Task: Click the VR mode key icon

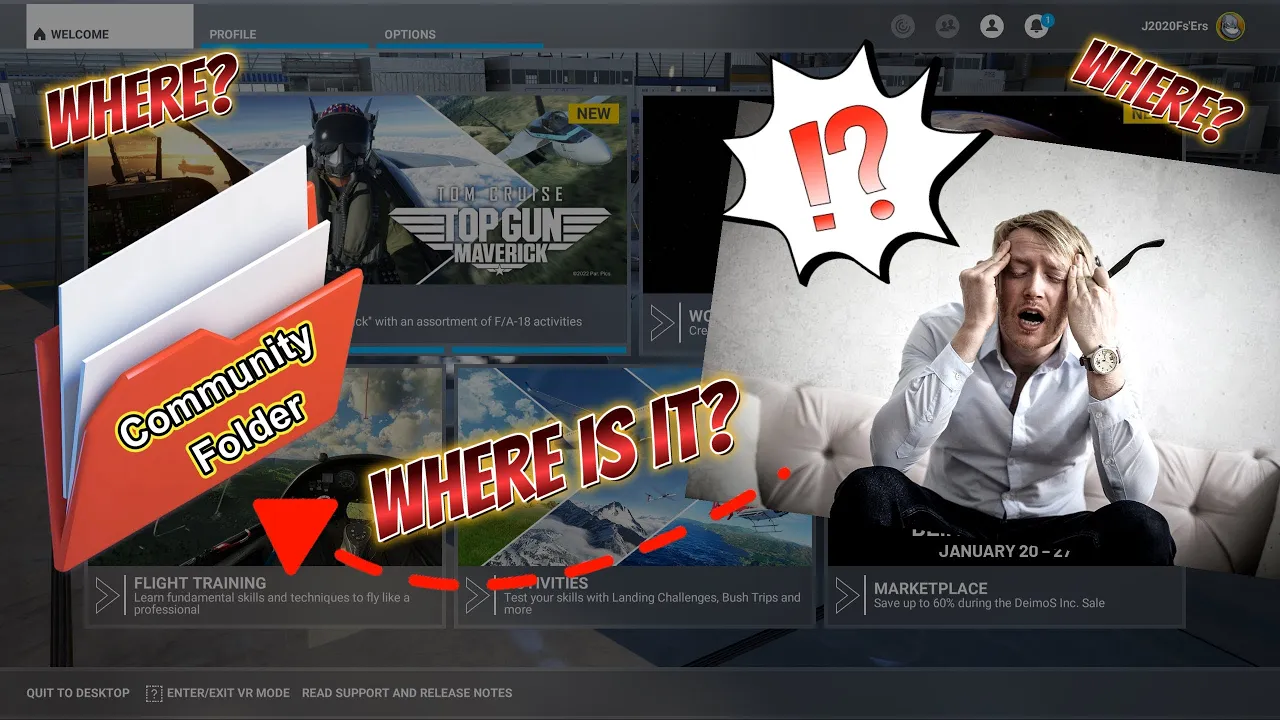Action: 154,693
